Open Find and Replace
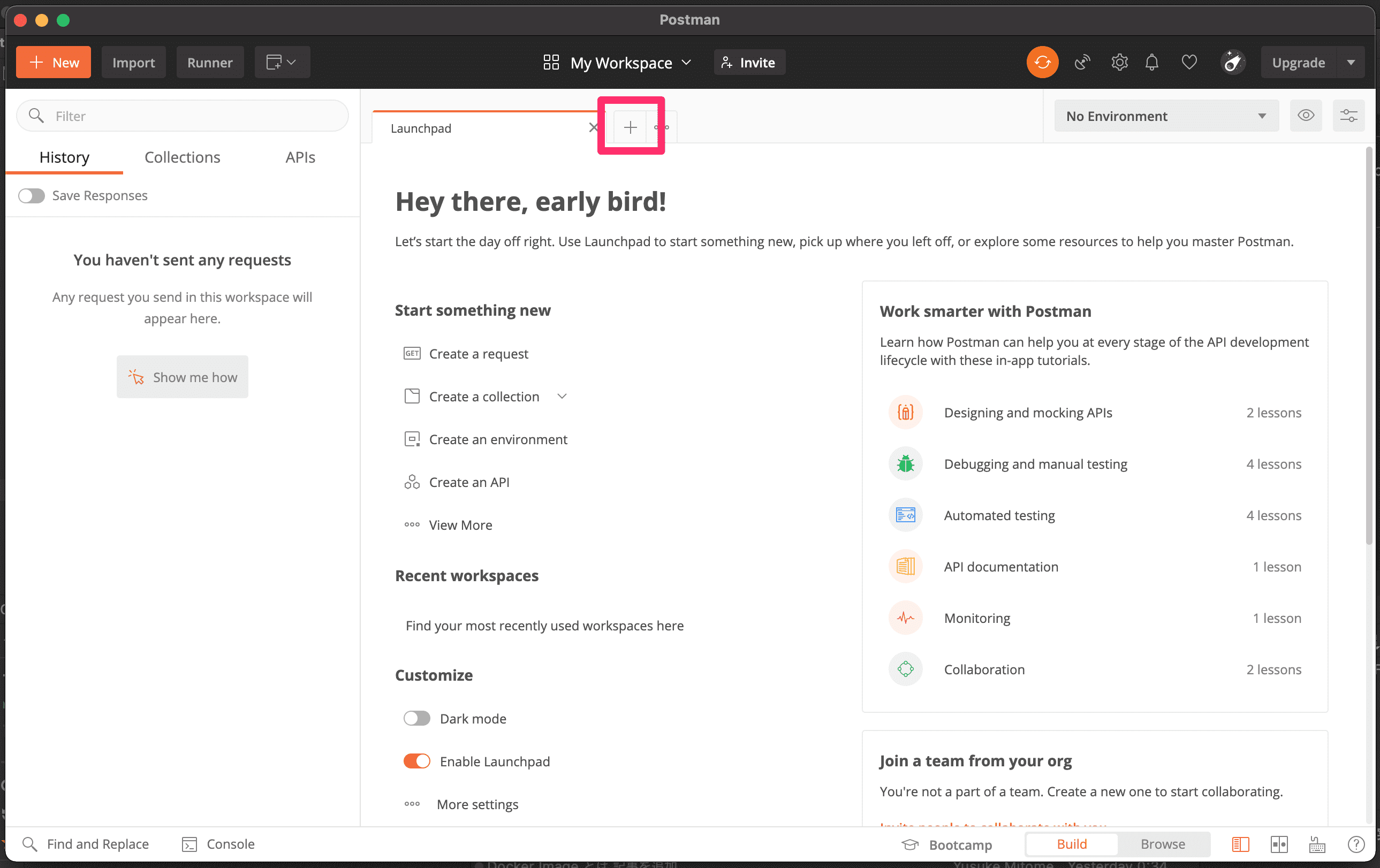Viewport: 1380px width, 868px height. 86,844
